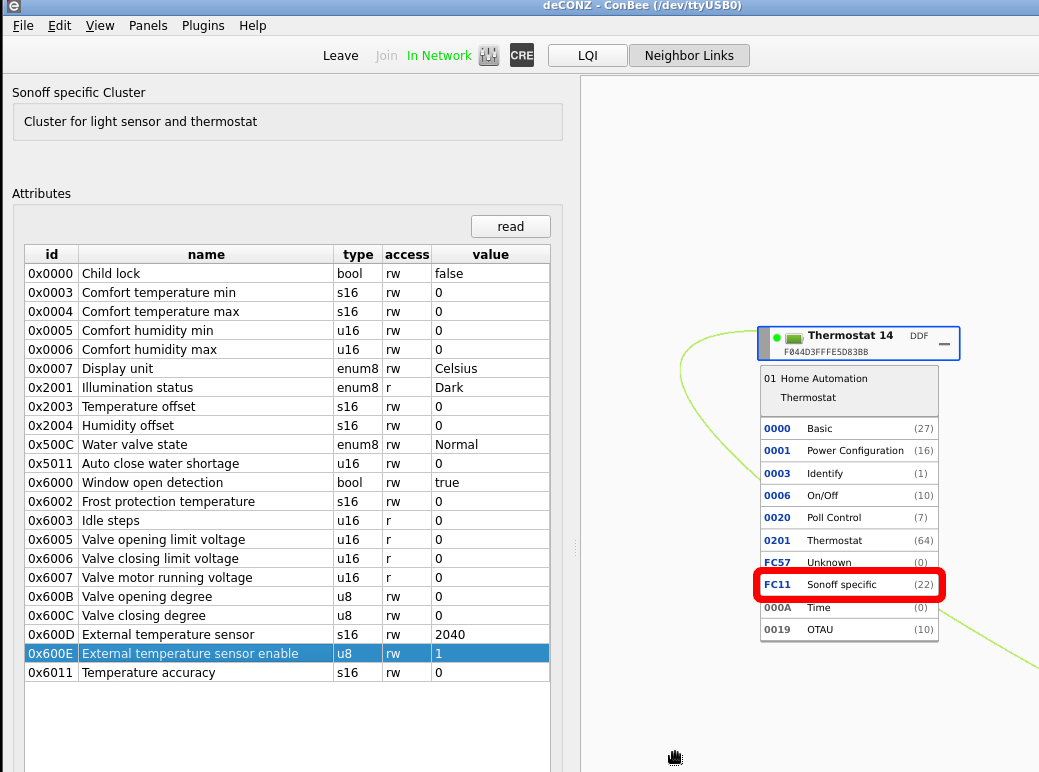Select the Child lock attribute row
Viewport: 1039px width, 772px height.
tap(287, 274)
